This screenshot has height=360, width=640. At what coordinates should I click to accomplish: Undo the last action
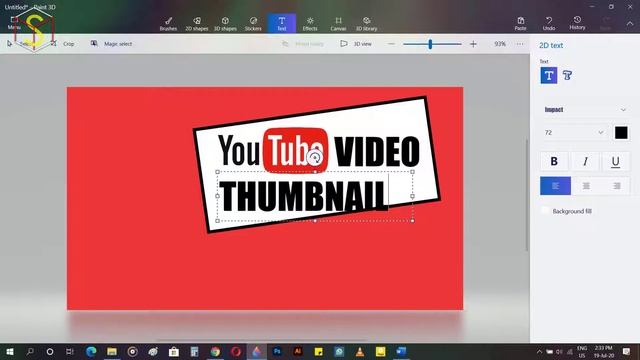[549, 24]
